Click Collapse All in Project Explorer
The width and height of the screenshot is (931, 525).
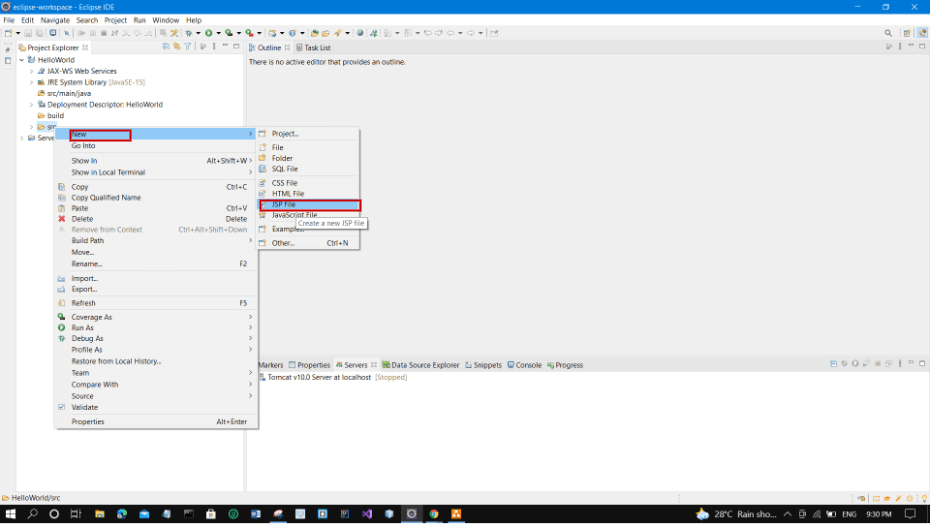(166, 46)
